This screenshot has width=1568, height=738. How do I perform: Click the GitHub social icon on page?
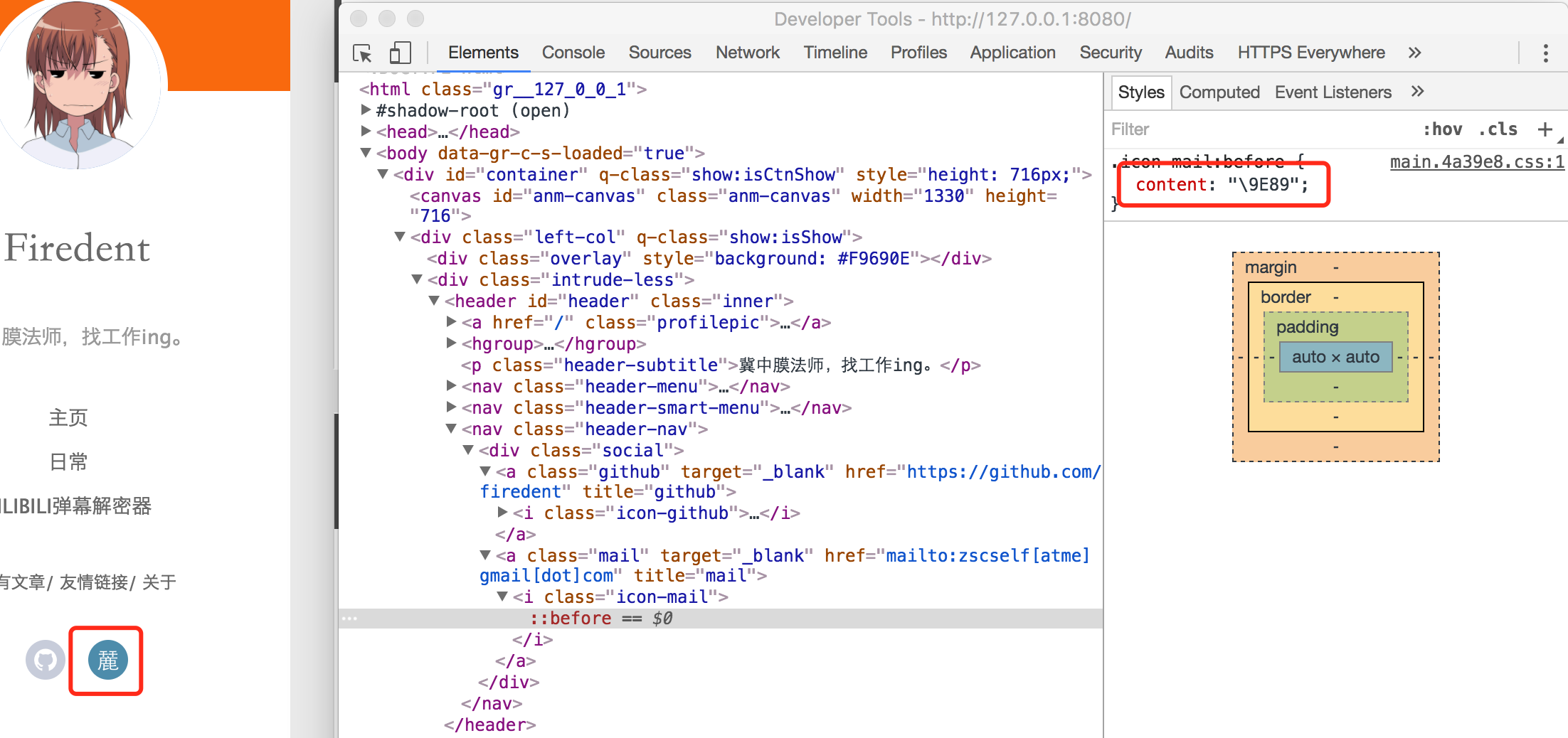click(x=46, y=661)
